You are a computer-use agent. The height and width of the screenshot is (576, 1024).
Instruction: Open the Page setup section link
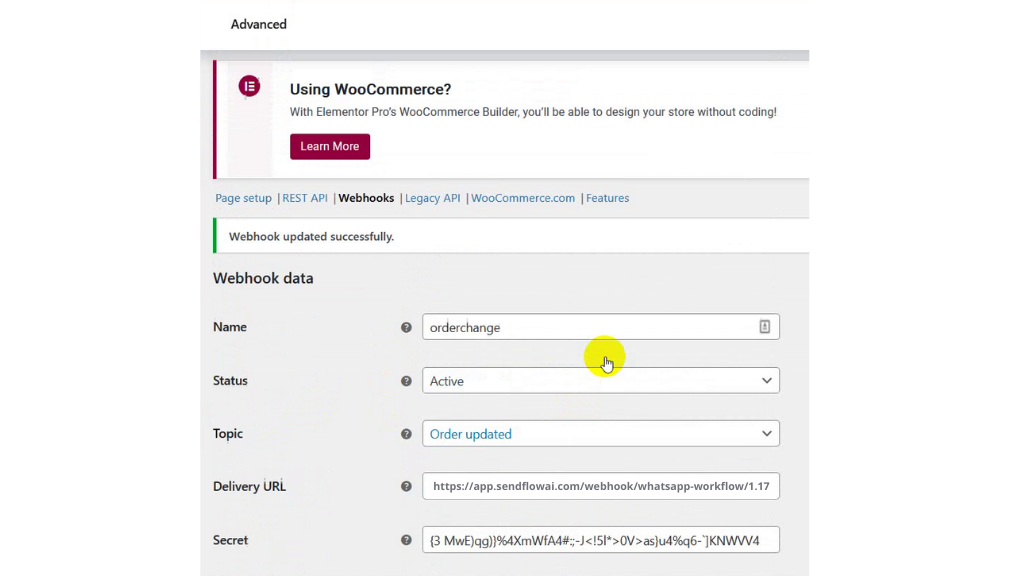click(x=243, y=198)
